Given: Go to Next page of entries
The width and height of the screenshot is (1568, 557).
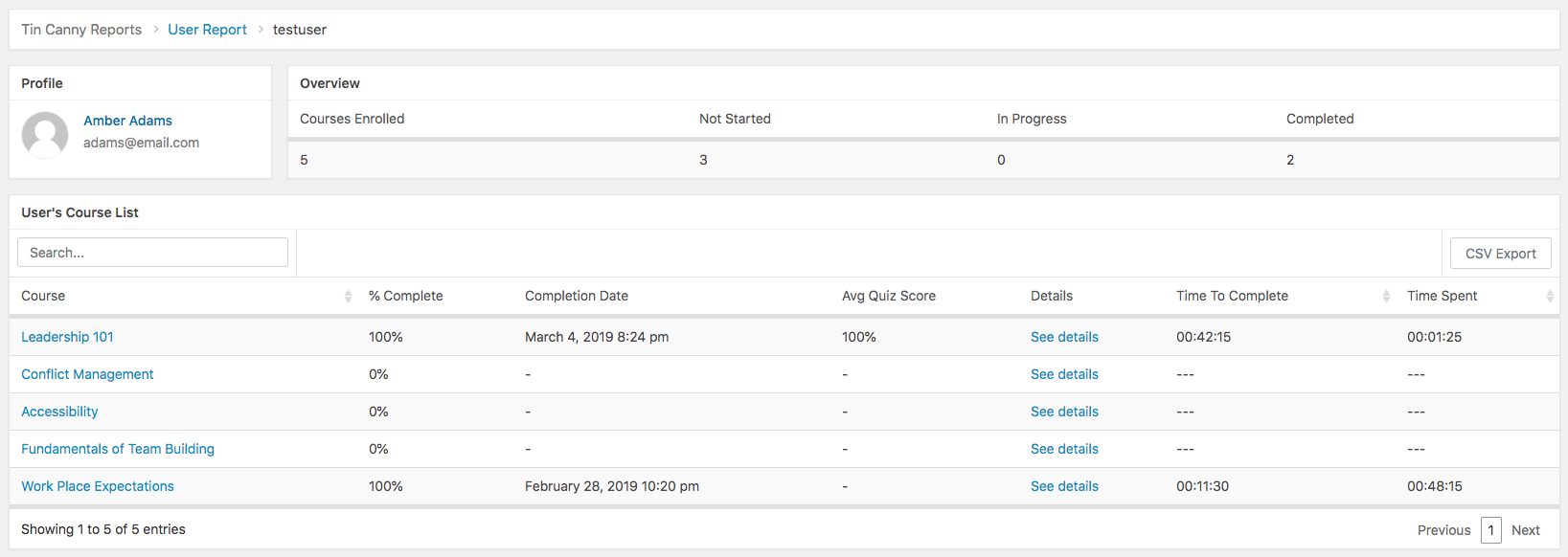Looking at the screenshot, I should click(1525, 530).
